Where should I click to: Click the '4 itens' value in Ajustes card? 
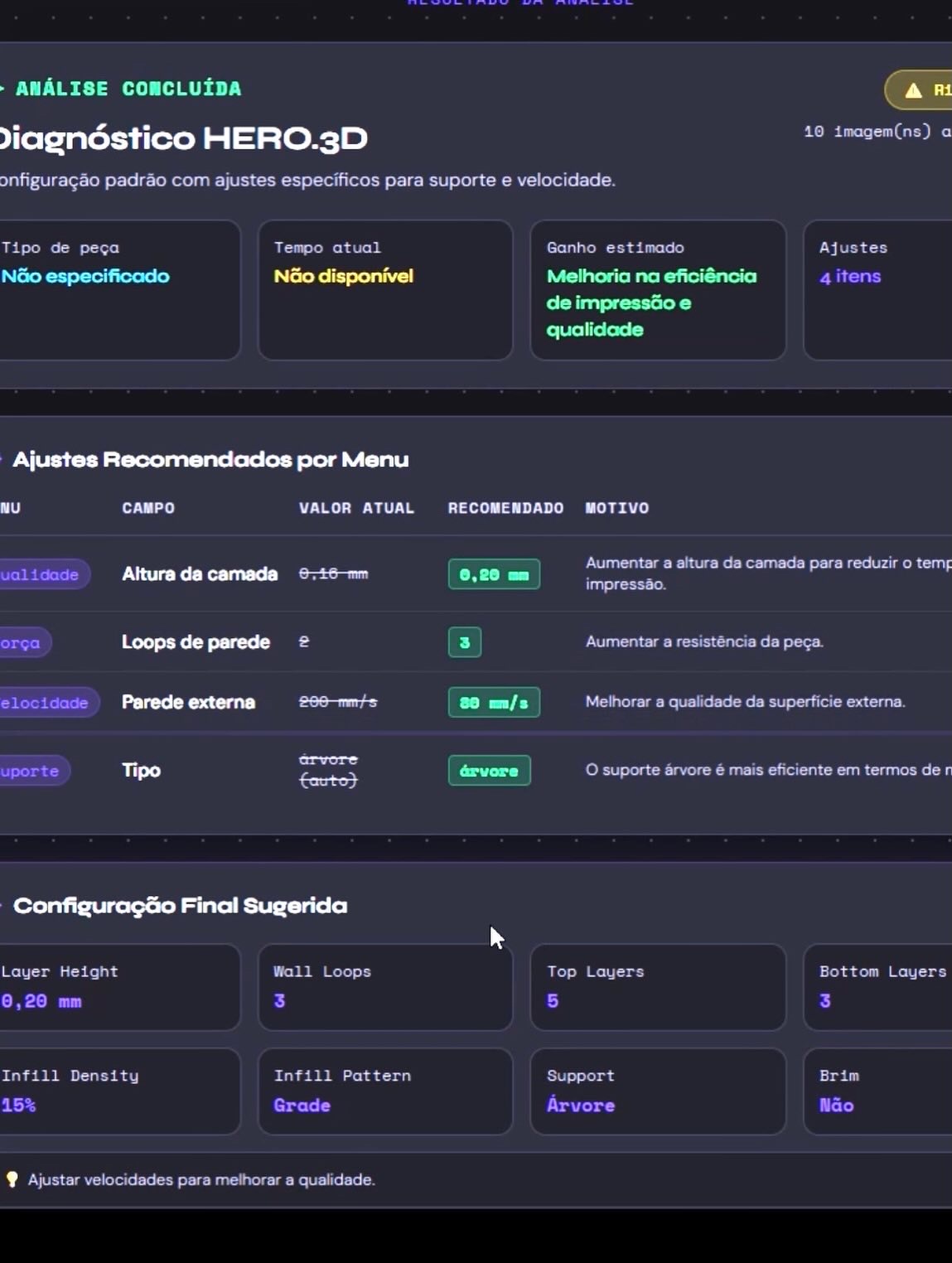pos(850,276)
